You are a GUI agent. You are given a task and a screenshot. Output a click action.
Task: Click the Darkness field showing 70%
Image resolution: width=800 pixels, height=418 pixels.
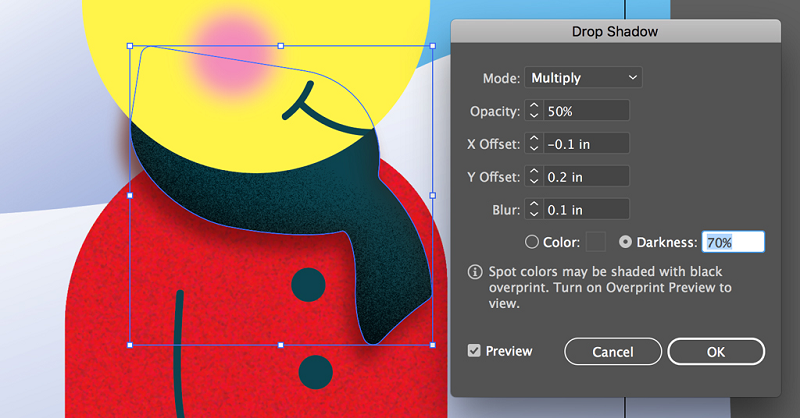click(733, 241)
